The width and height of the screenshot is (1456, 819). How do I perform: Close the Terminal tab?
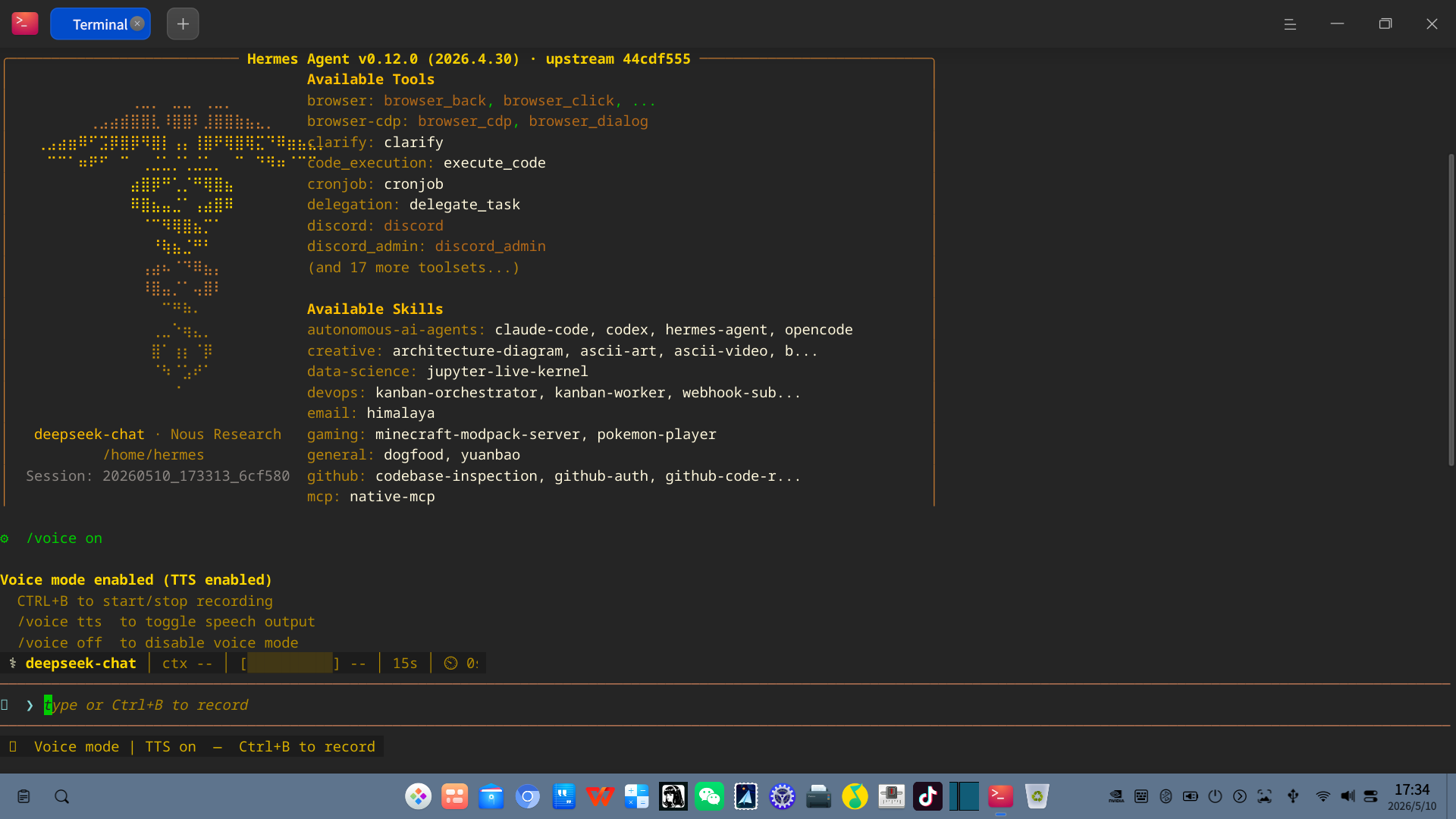point(137,24)
